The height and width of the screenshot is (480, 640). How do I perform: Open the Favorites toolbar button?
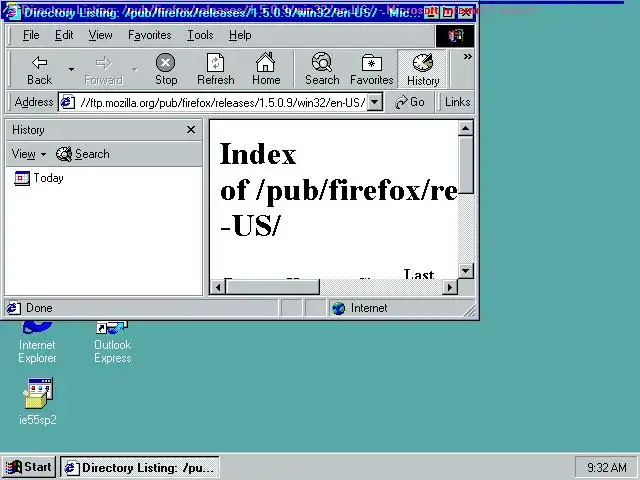click(371, 69)
